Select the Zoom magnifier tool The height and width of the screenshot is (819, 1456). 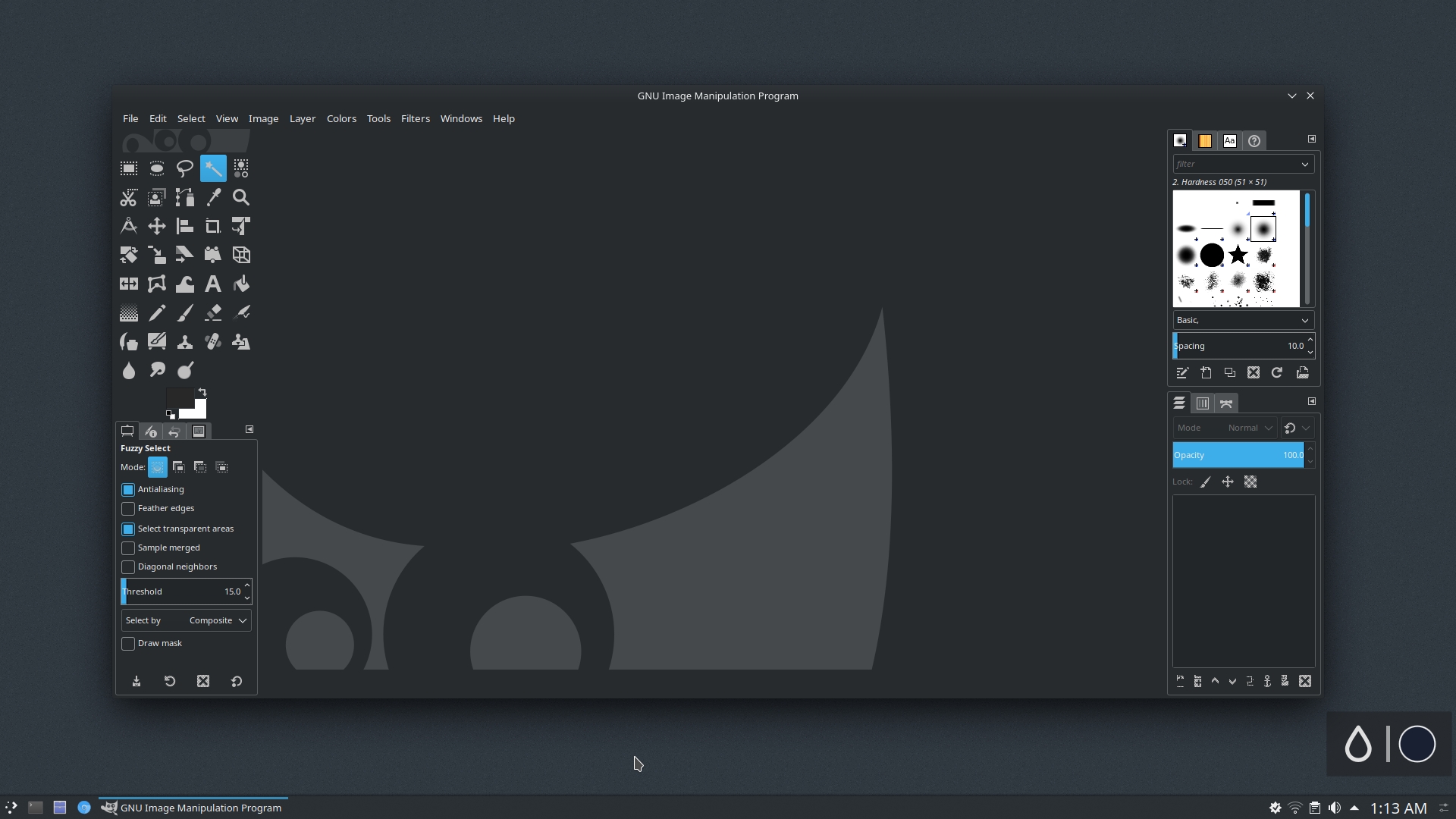241,198
